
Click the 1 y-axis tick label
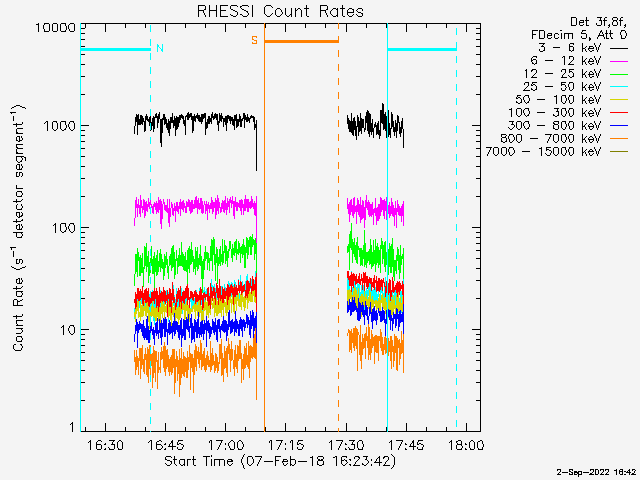pos(72,427)
